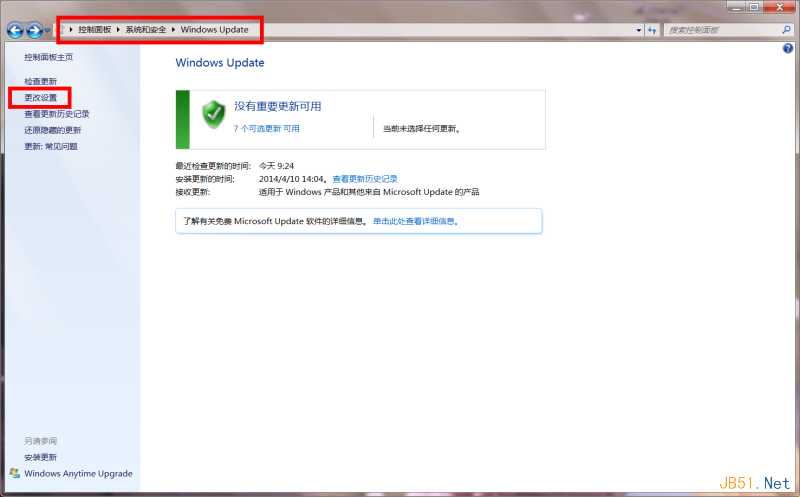Open 控制面板主页 in the sidebar
Image resolution: width=800 pixels, height=497 pixels.
tap(48, 57)
